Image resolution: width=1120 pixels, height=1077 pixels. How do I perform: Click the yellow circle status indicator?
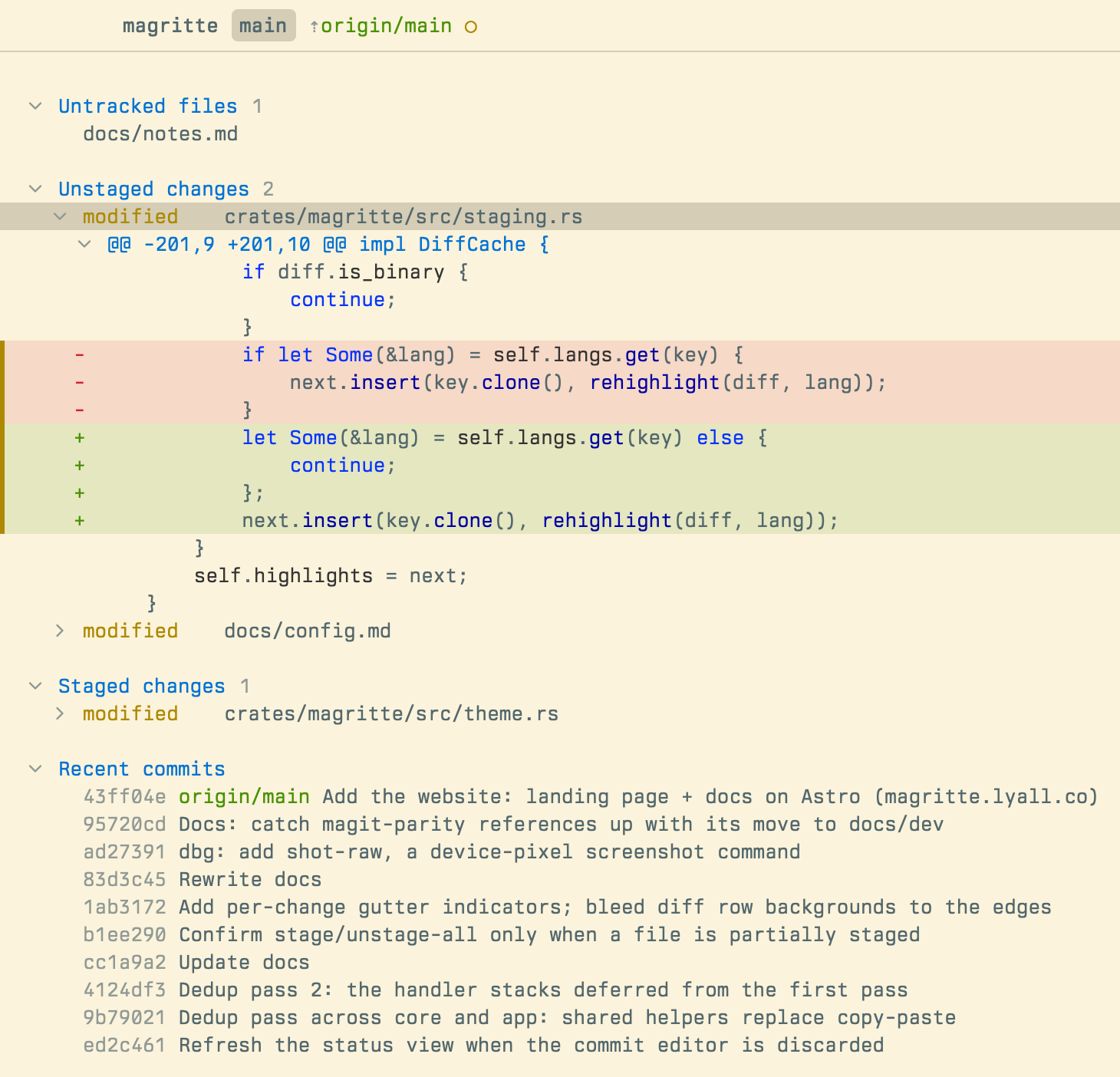(x=471, y=27)
